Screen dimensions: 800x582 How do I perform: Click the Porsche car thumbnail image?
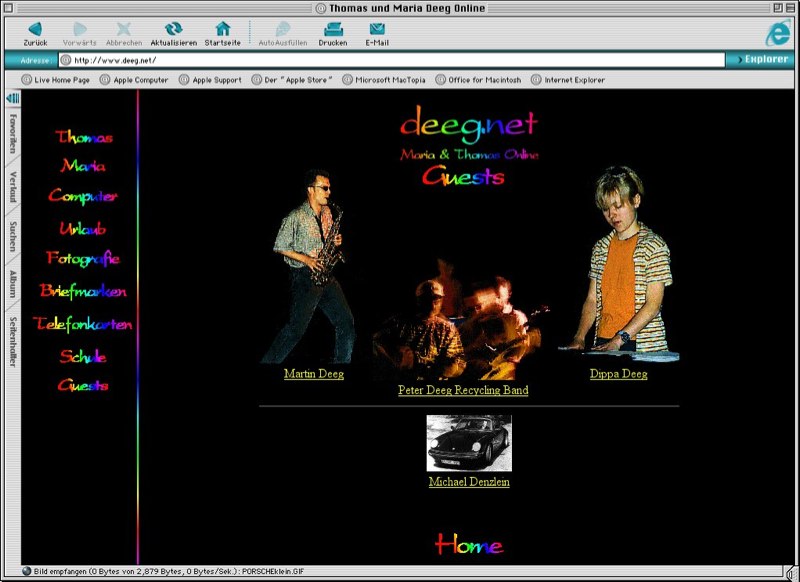(x=469, y=443)
